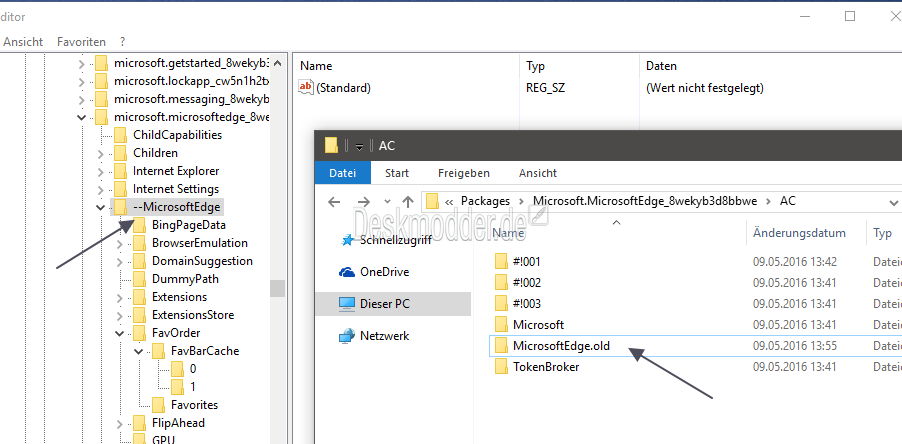Image resolution: width=902 pixels, height=444 pixels.
Task: Go forward in Explorer navigation
Action: (x=364, y=201)
